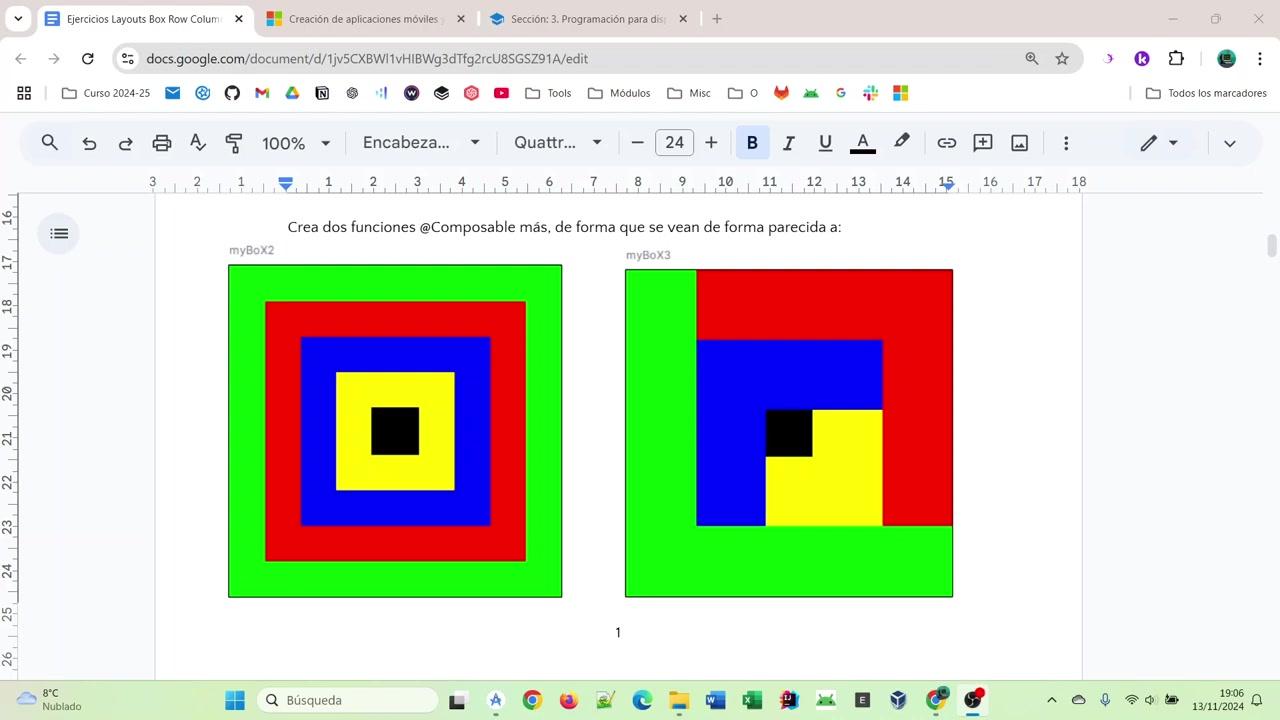Image resolution: width=1280 pixels, height=720 pixels.
Task: Open the Módulos bookmark folder
Action: tap(619, 93)
